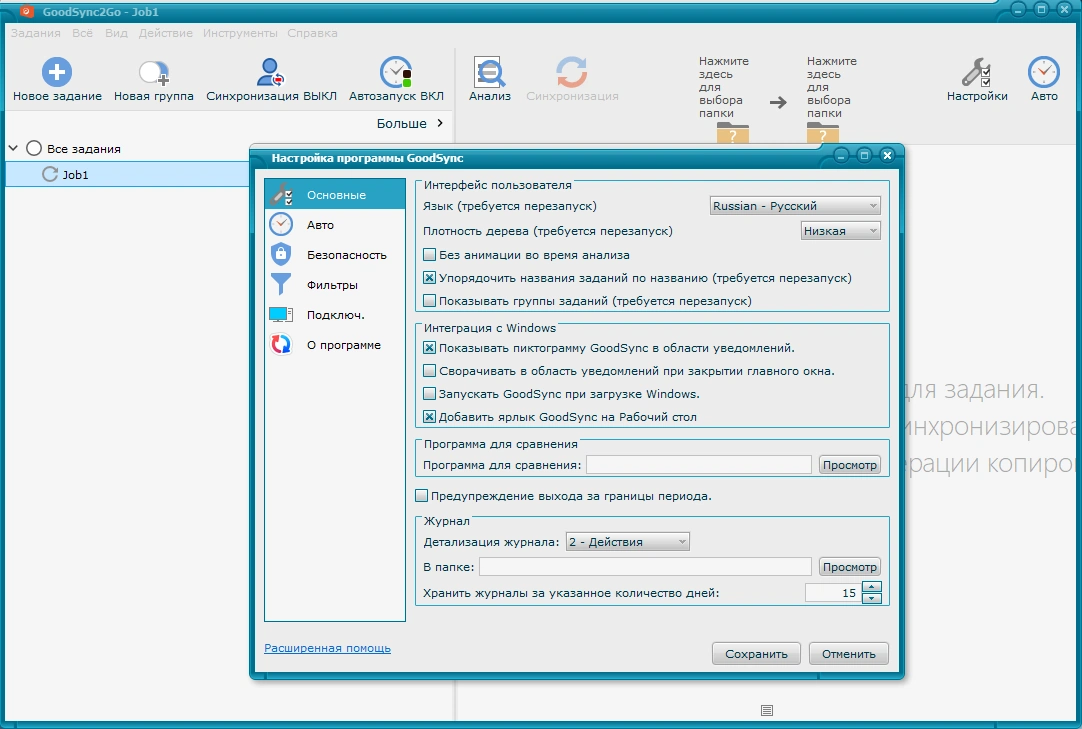Screen dimensions: 1082x729
Task: Open Плотность дерева dropdown Низкая
Action: coord(840,231)
